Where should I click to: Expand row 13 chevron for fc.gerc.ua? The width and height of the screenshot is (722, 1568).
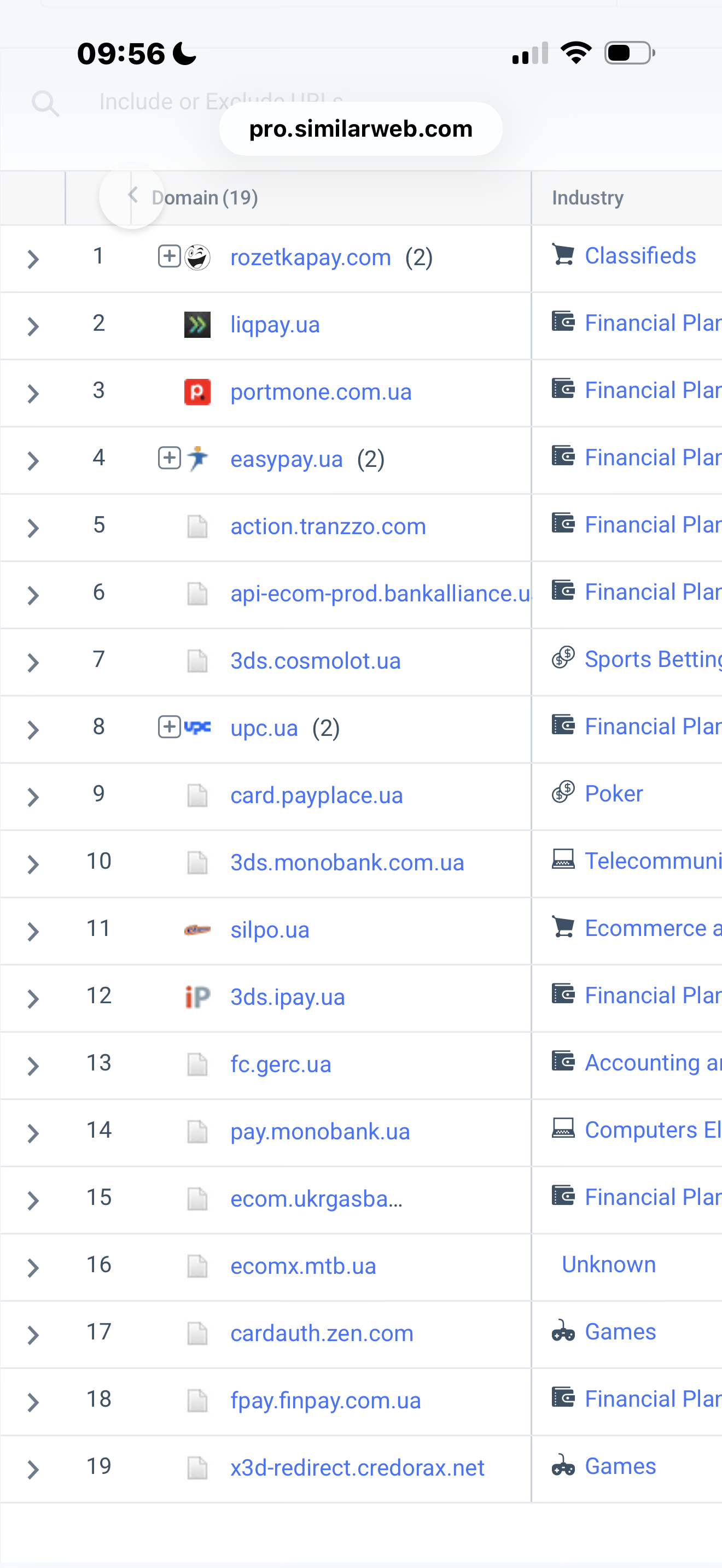(33, 1067)
